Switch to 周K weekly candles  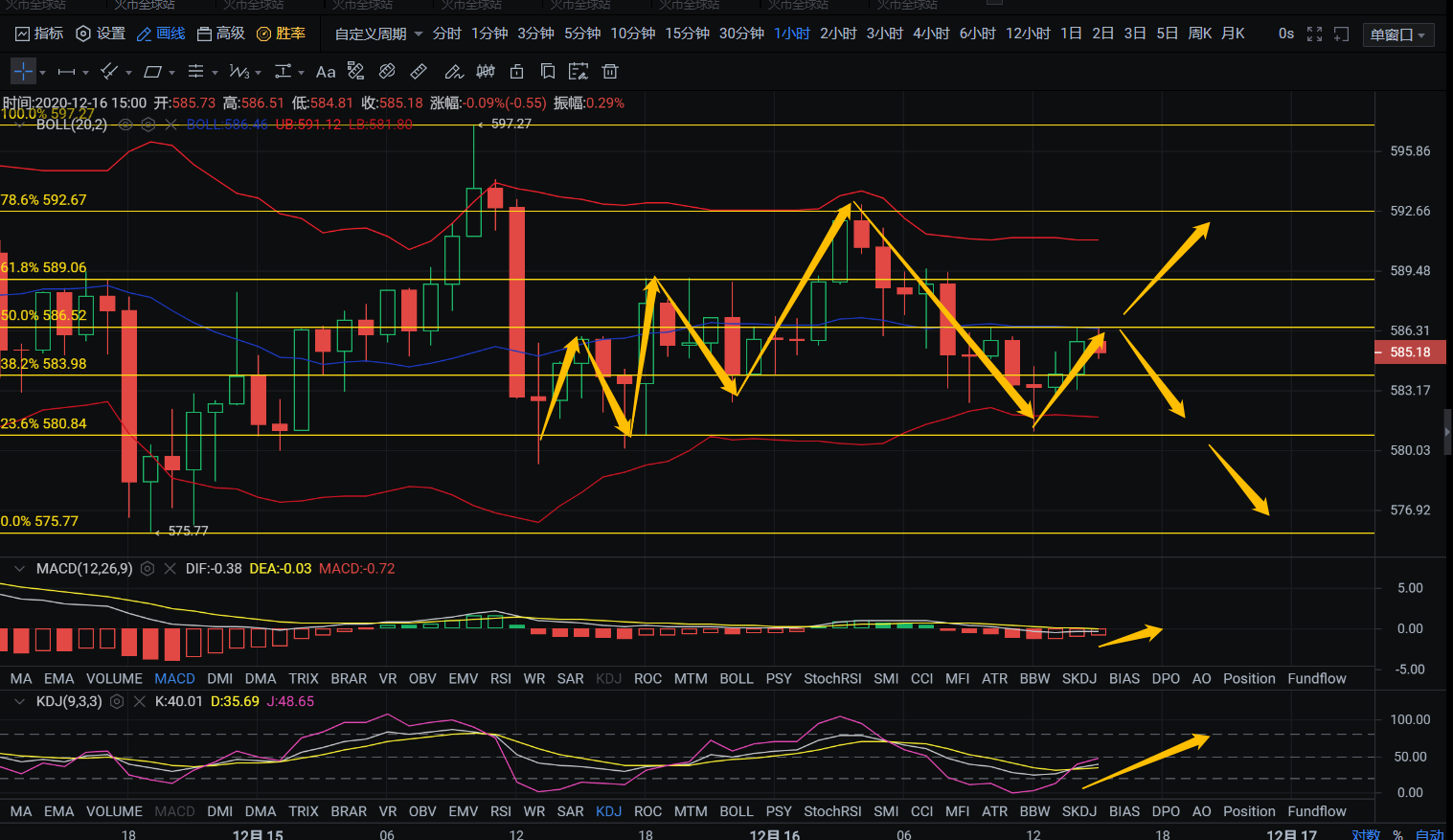click(1199, 34)
